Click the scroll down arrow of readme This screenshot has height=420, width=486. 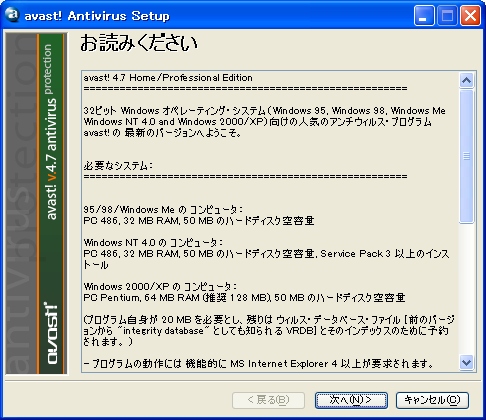tap(466, 362)
